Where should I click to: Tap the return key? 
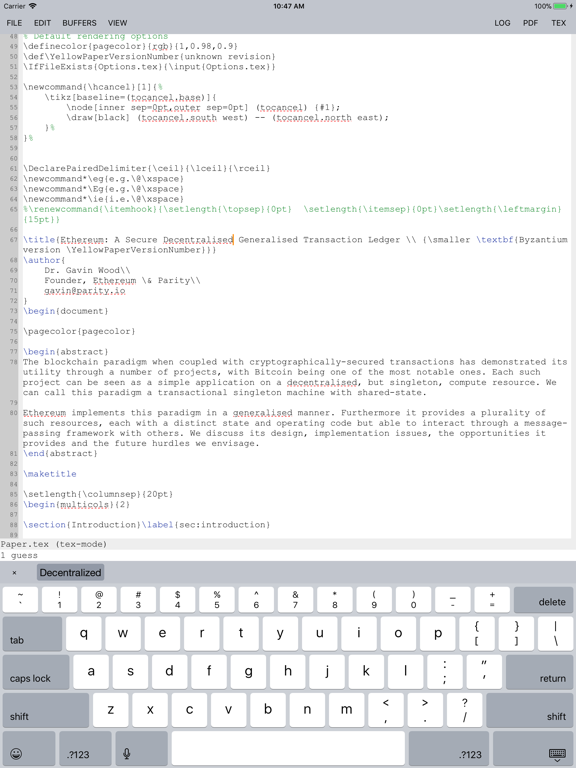[540, 672]
